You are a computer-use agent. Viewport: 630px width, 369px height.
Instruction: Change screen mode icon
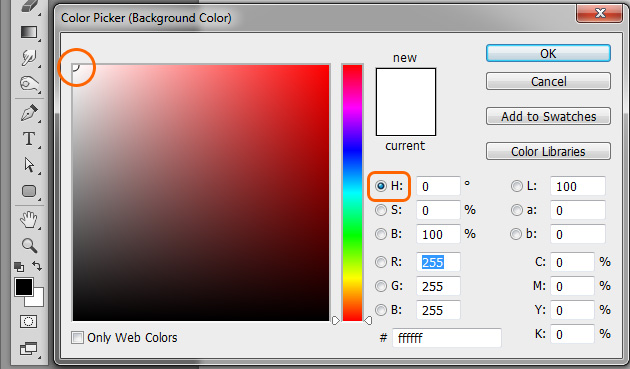29,348
